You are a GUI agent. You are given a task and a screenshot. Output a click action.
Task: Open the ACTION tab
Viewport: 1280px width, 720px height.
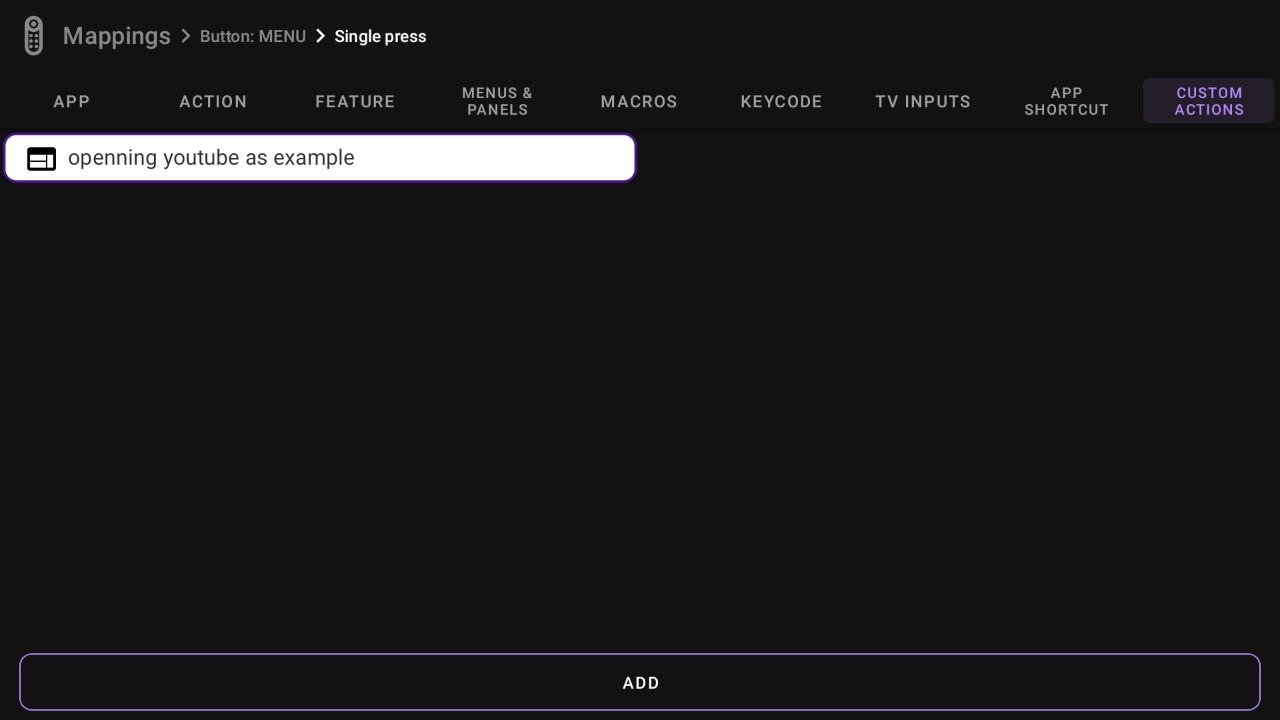(213, 101)
